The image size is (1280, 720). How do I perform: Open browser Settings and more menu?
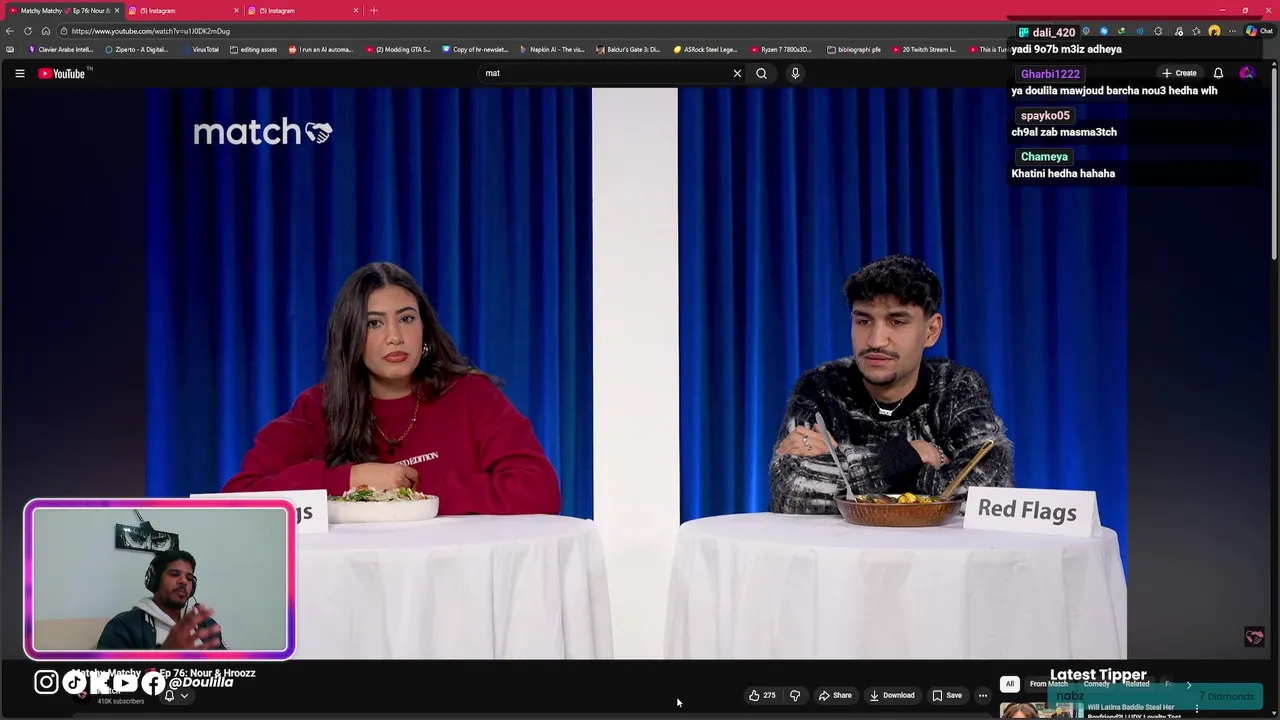pos(1232,31)
